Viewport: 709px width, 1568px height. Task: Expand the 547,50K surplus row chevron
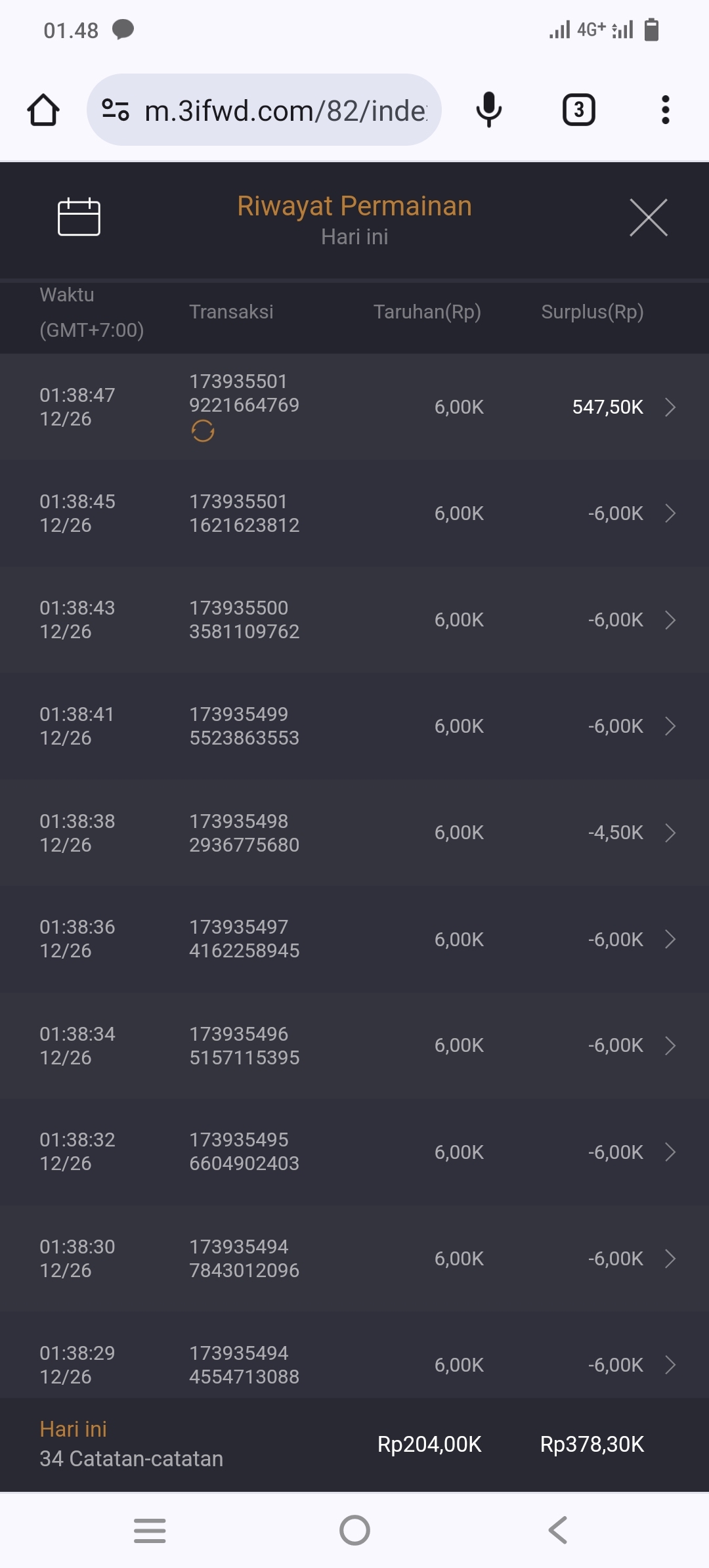click(x=670, y=407)
